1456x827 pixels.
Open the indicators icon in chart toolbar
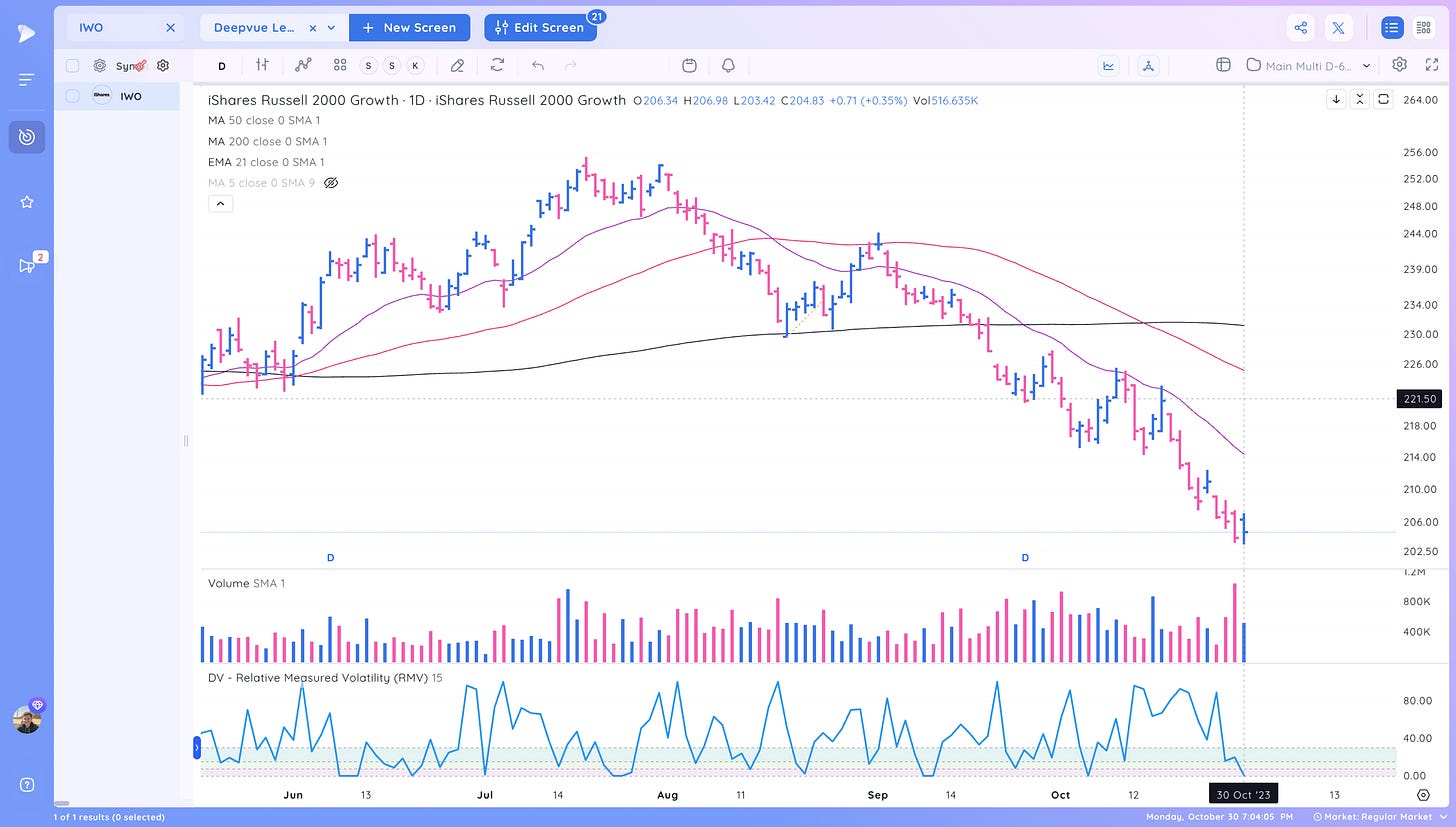click(304, 65)
